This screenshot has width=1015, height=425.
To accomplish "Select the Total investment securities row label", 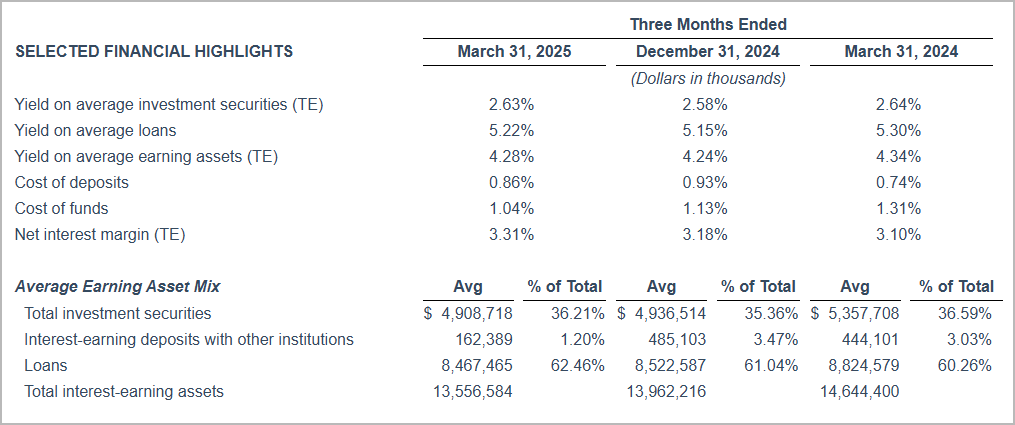I will pos(117,313).
